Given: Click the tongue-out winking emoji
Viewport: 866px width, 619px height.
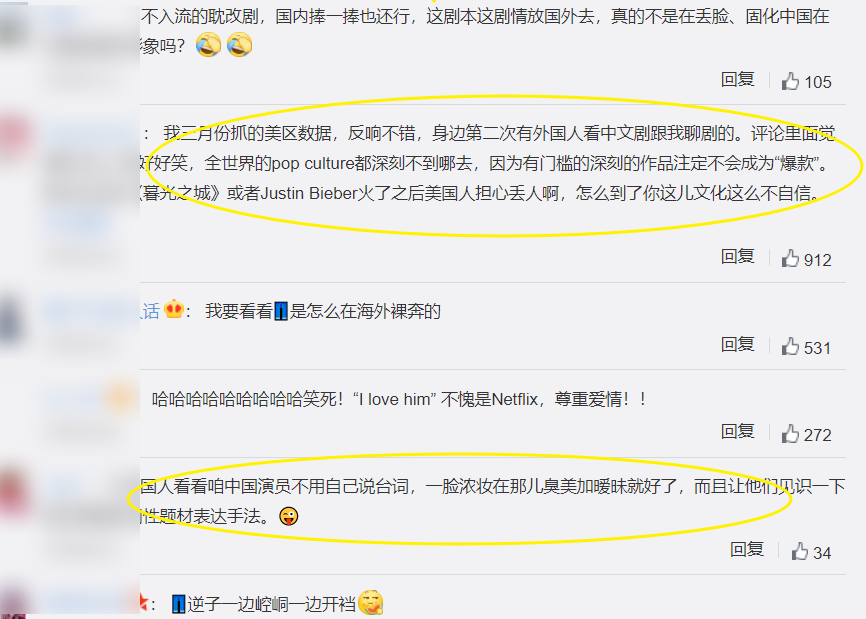Looking at the screenshot, I should pos(288,516).
